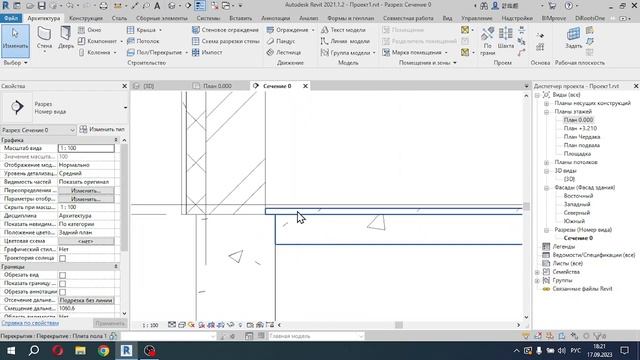Close the Сечение 0 view tab
Screen dimensions: 640x360
point(305,86)
